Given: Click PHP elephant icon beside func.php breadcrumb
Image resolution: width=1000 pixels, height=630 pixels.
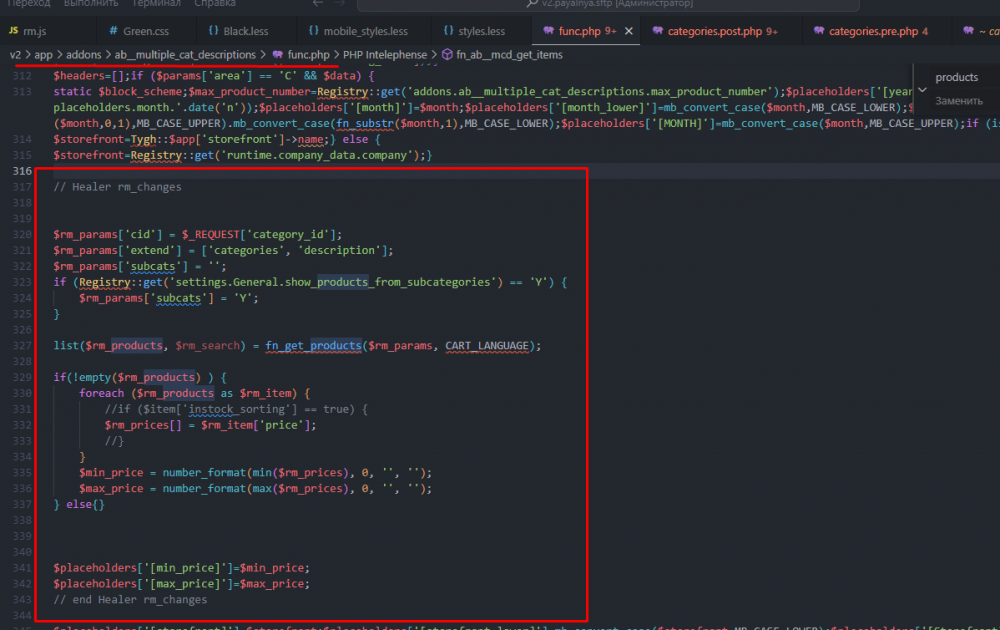Looking at the screenshot, I should [x=277, y=54].
